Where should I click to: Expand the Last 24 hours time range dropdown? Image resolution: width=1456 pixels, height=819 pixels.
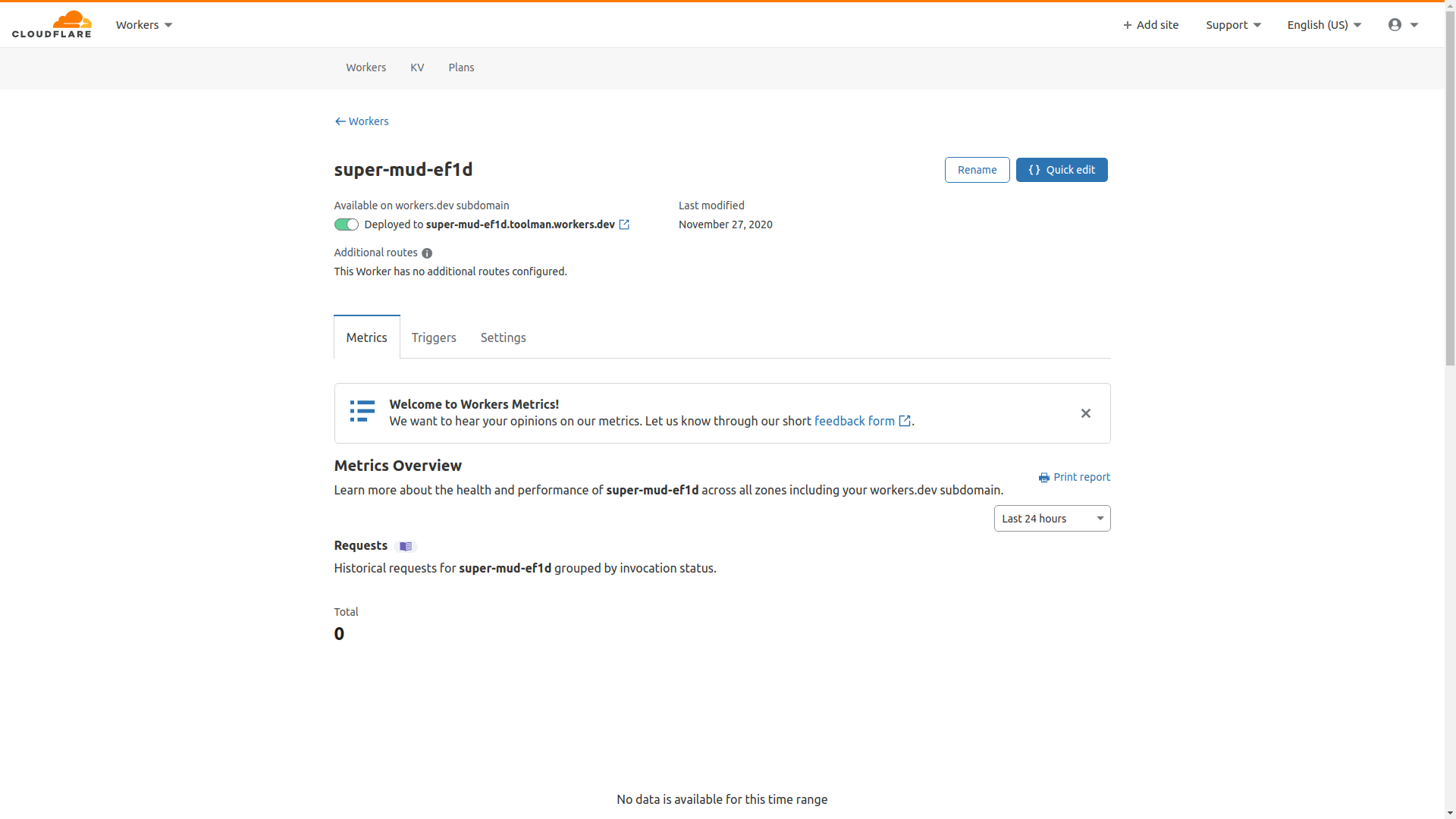click(1052, 519)
